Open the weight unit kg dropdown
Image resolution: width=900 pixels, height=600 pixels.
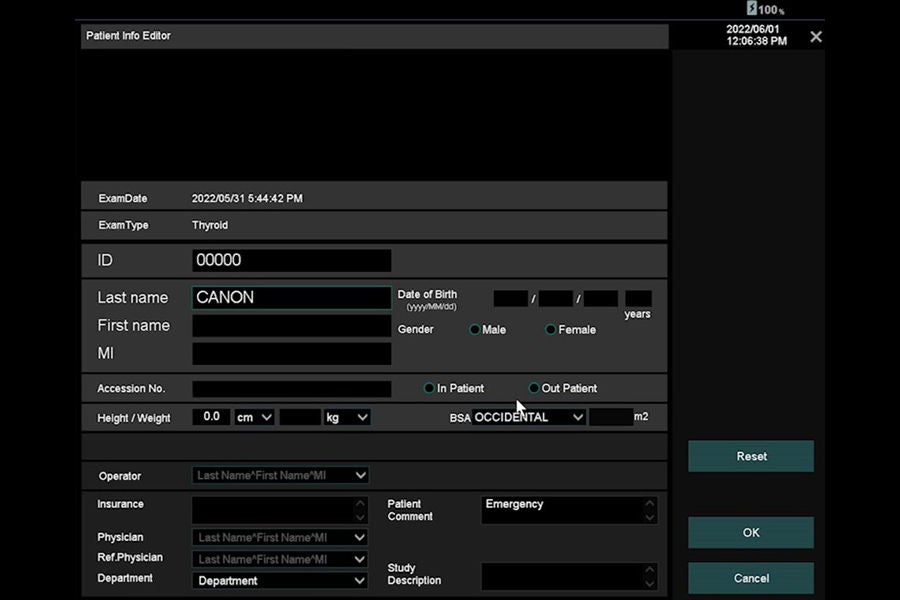coord(347,417)
